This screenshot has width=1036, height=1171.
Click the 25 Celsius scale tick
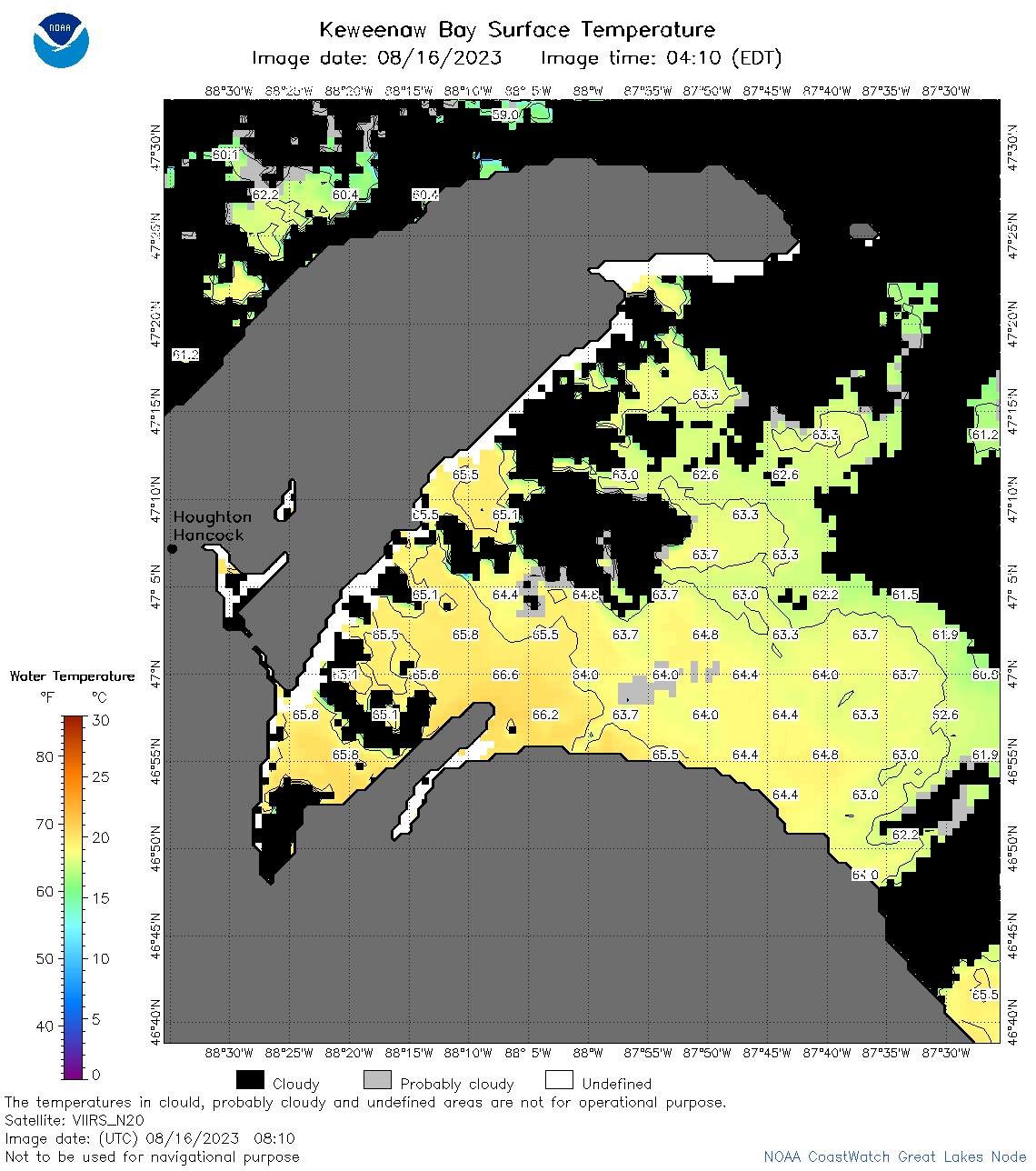coord(100,776)
